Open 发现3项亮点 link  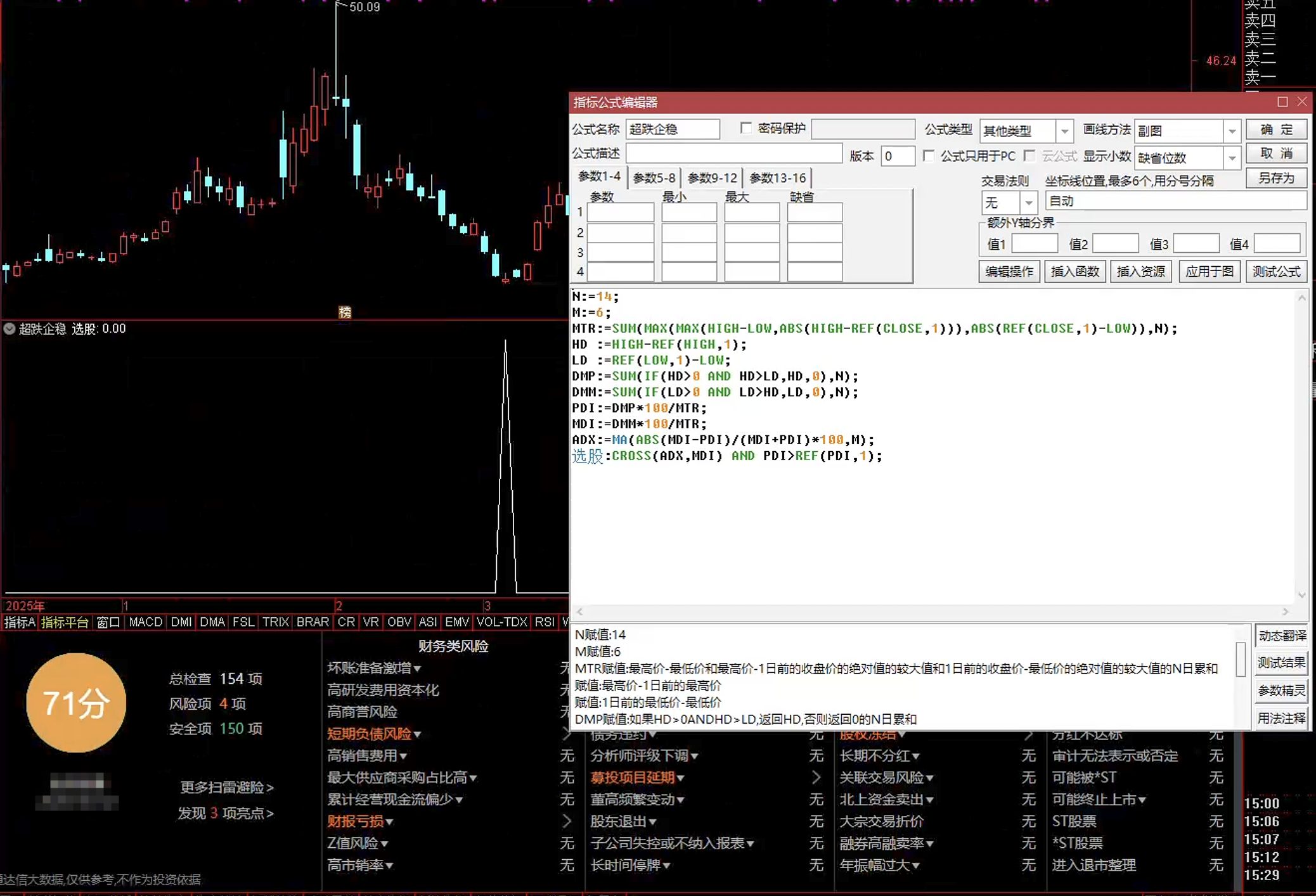coord(226,813)
